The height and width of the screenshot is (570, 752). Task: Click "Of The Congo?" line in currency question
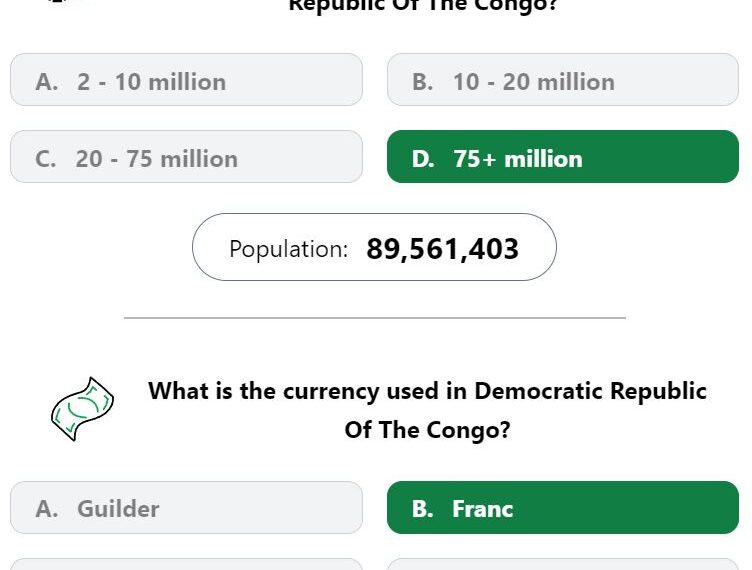coord(427,430)
